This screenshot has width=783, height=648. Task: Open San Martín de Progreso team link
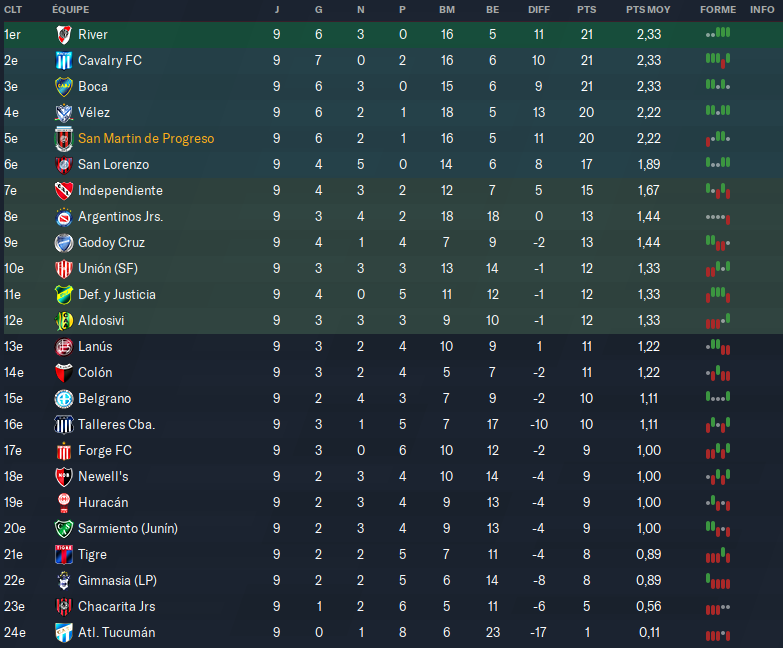[146, 139]
